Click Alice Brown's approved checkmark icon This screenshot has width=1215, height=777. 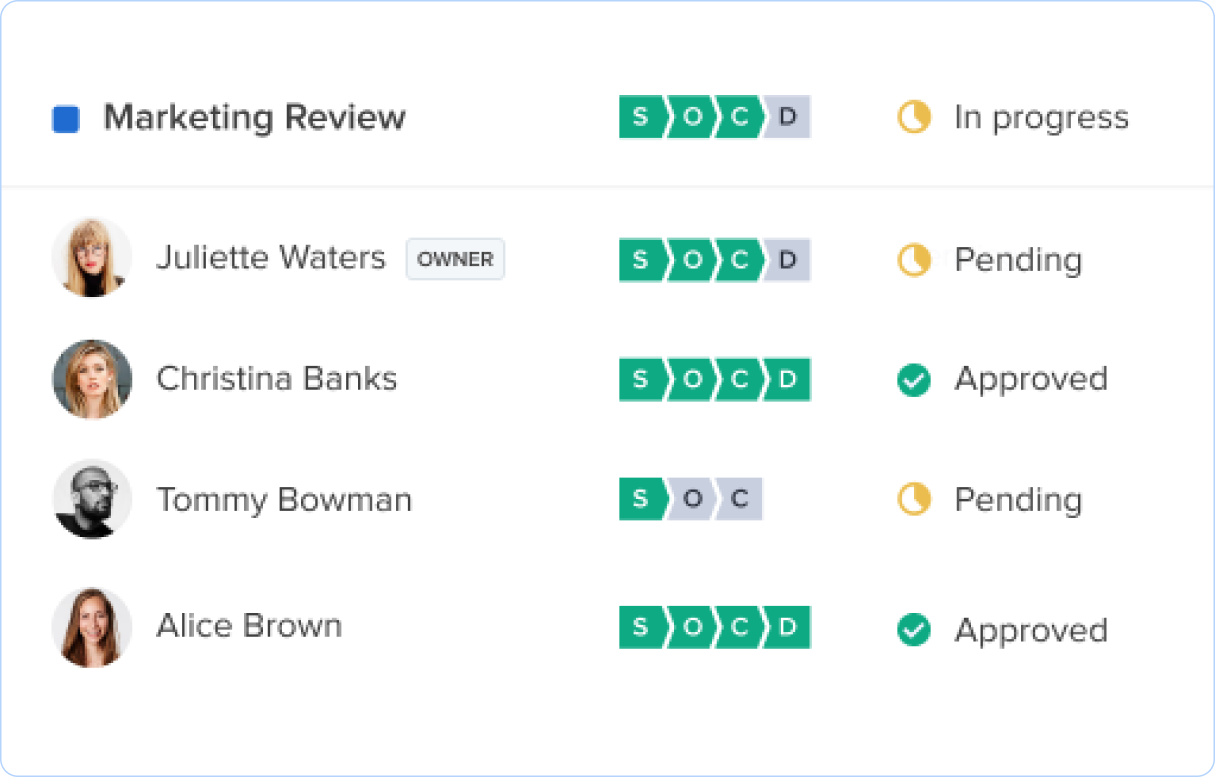914,630
